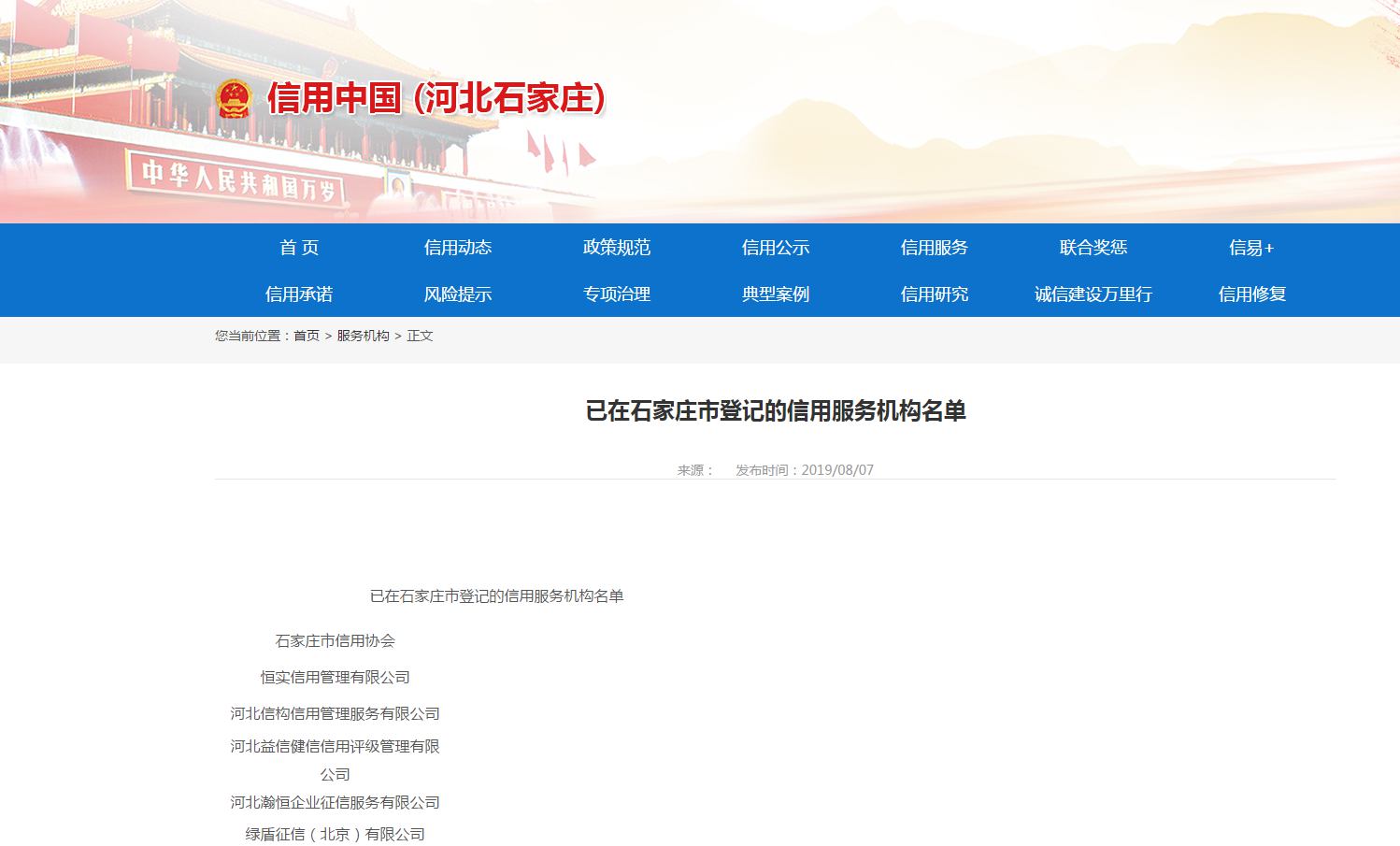Open 诚信建设万里行 navigation item
The image size is (1400, 846).
(1093, 294)
